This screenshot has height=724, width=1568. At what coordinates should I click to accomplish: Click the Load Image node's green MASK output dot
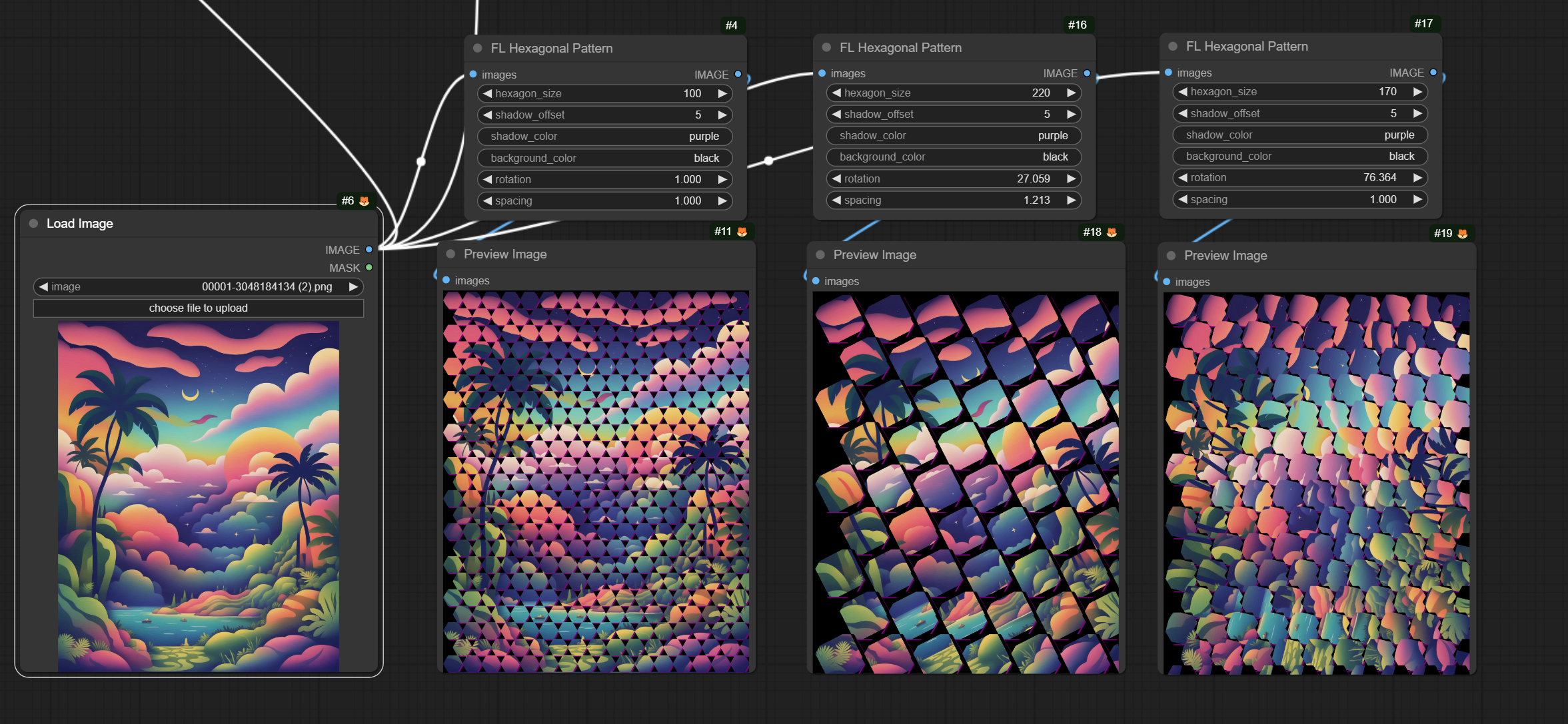tap(369, 268)
